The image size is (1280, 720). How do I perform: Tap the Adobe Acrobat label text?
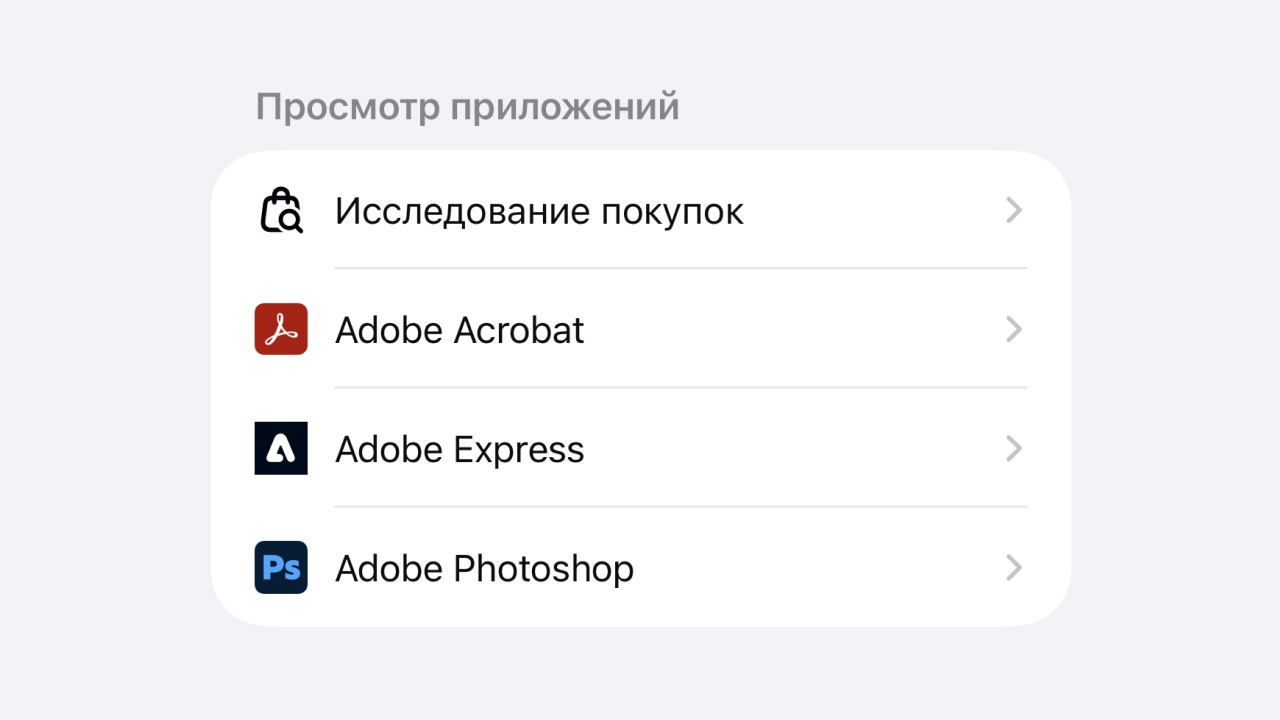(x=459, y=329)
